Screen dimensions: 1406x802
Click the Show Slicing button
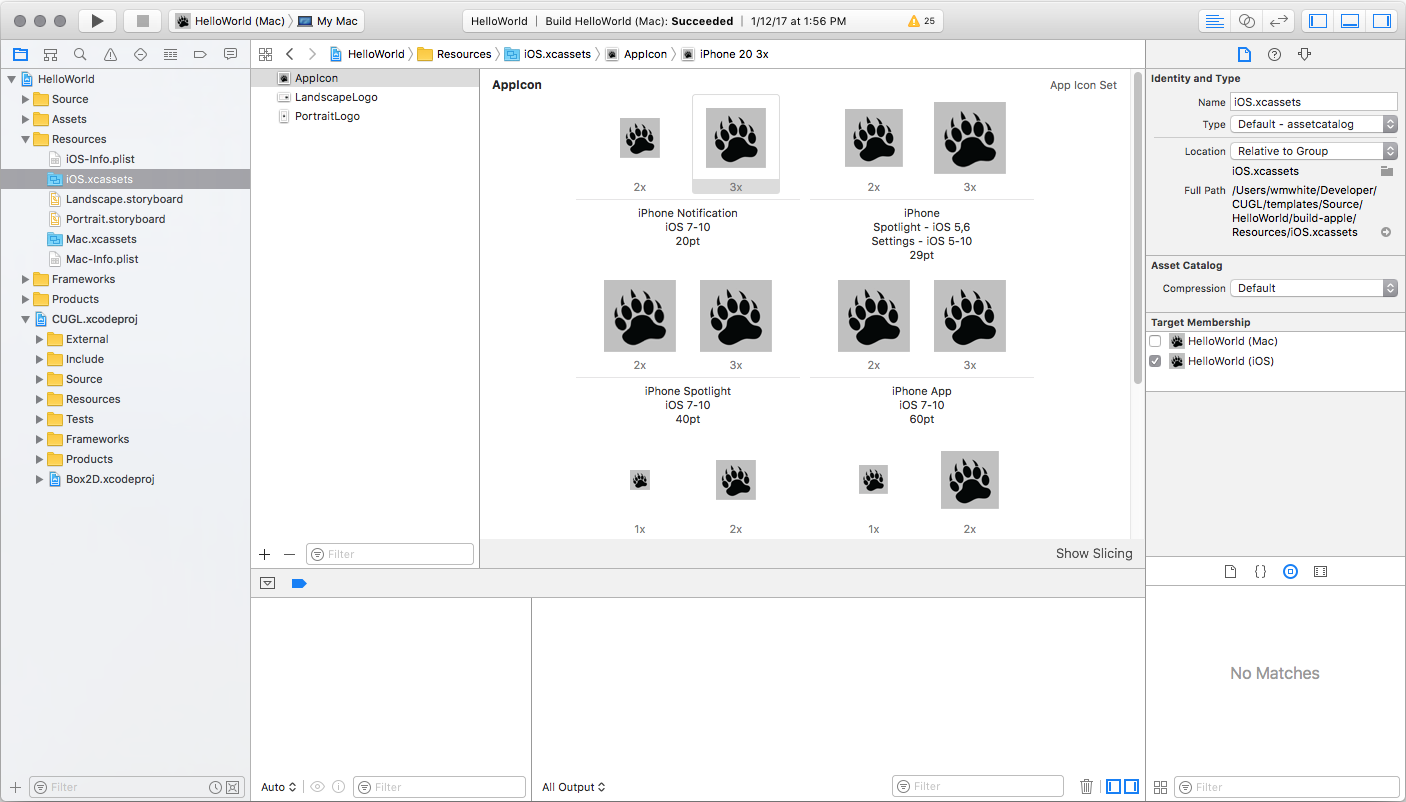(1094, 553)
